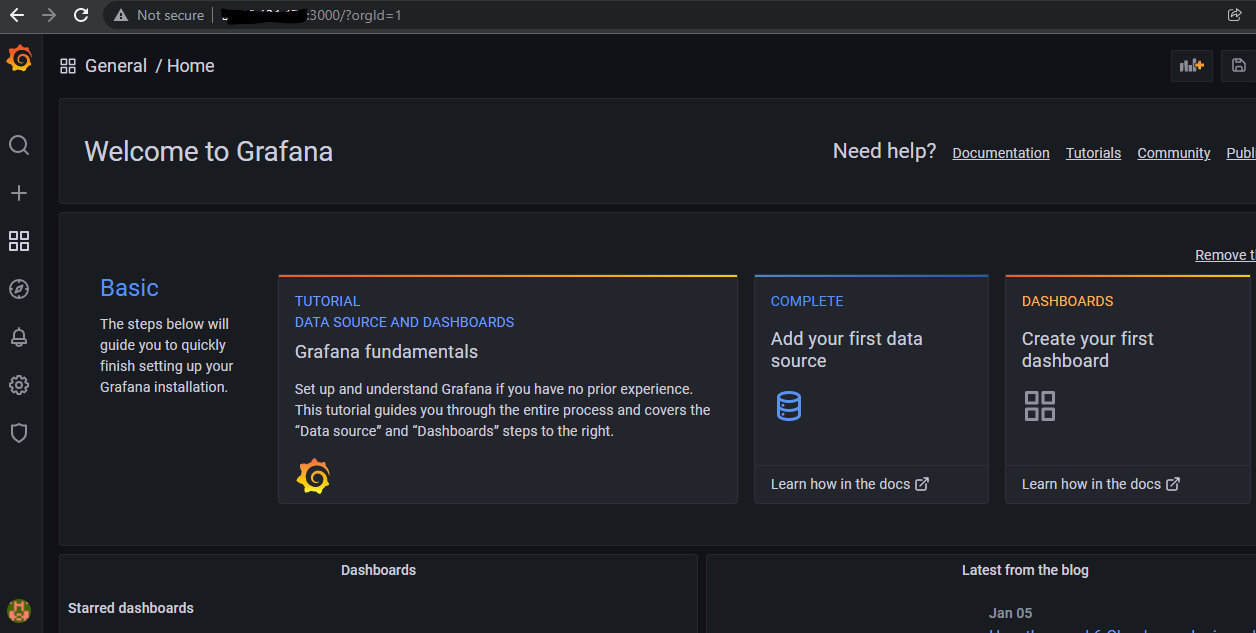
Task: Open the user avatar at sidebar bottom
Action: pyautogui.click(x=19, y=611)
